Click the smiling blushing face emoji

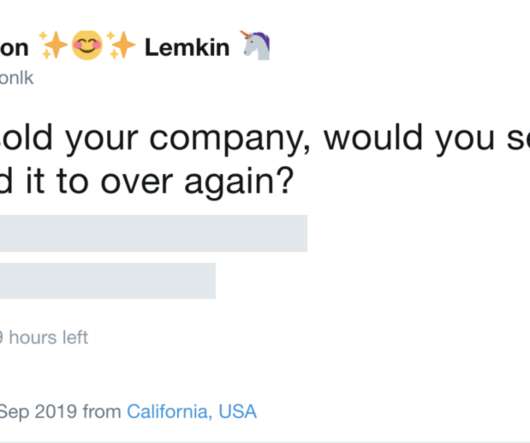click(x=87, y=45)
